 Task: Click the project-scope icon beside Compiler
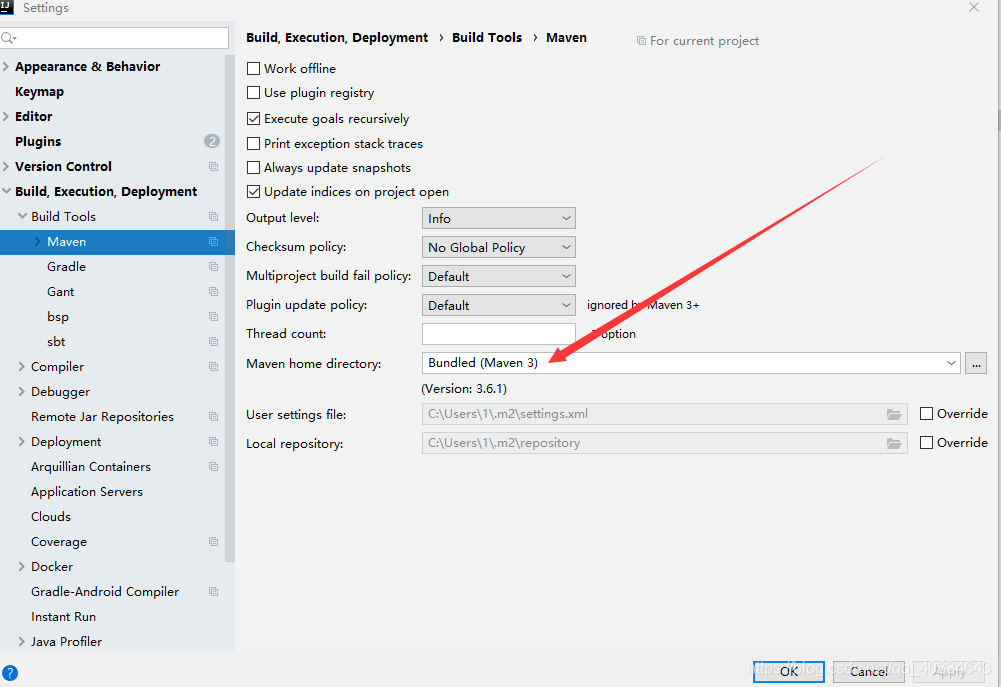tap(213, 366)
